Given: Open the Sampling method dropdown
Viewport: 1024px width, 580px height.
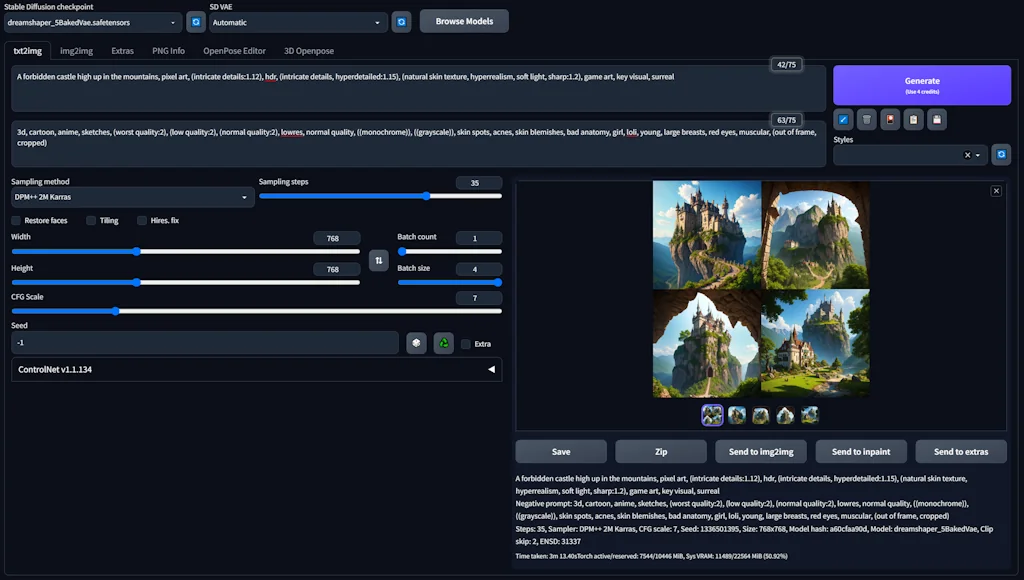Looking at the screenshot, I should point(130,197).
